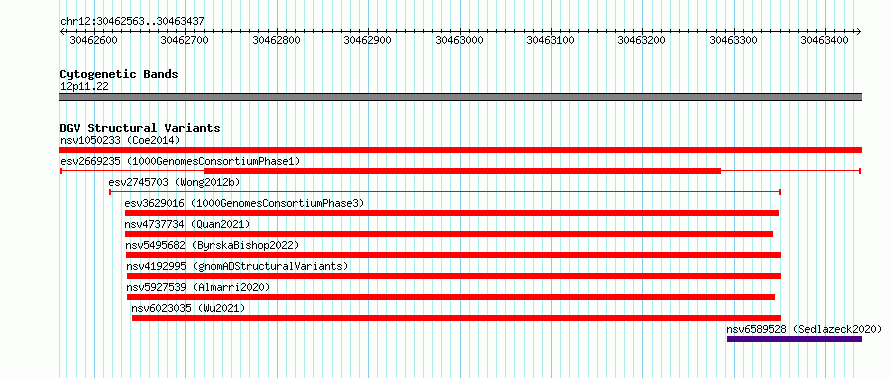Click ruler position 30463400
This screenshot has width=890, height=378.
coord(825,40)
